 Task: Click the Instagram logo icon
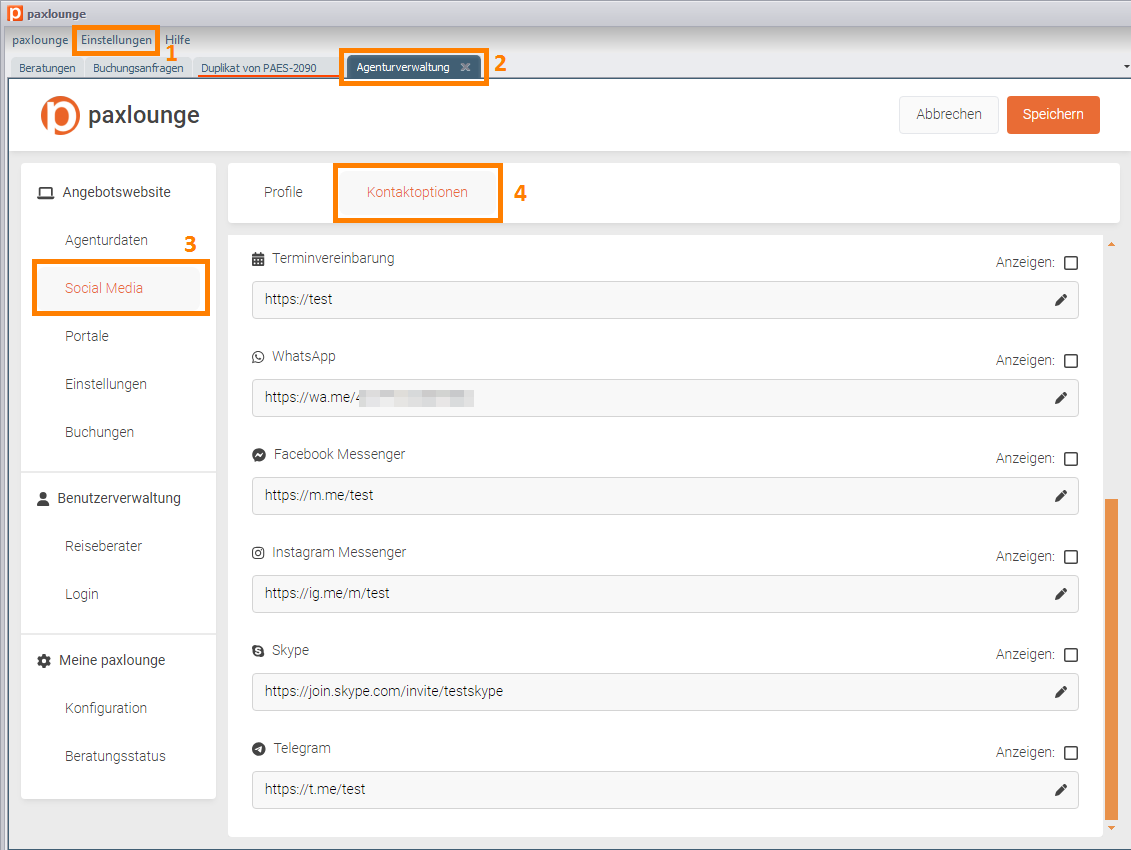[258, 553]
